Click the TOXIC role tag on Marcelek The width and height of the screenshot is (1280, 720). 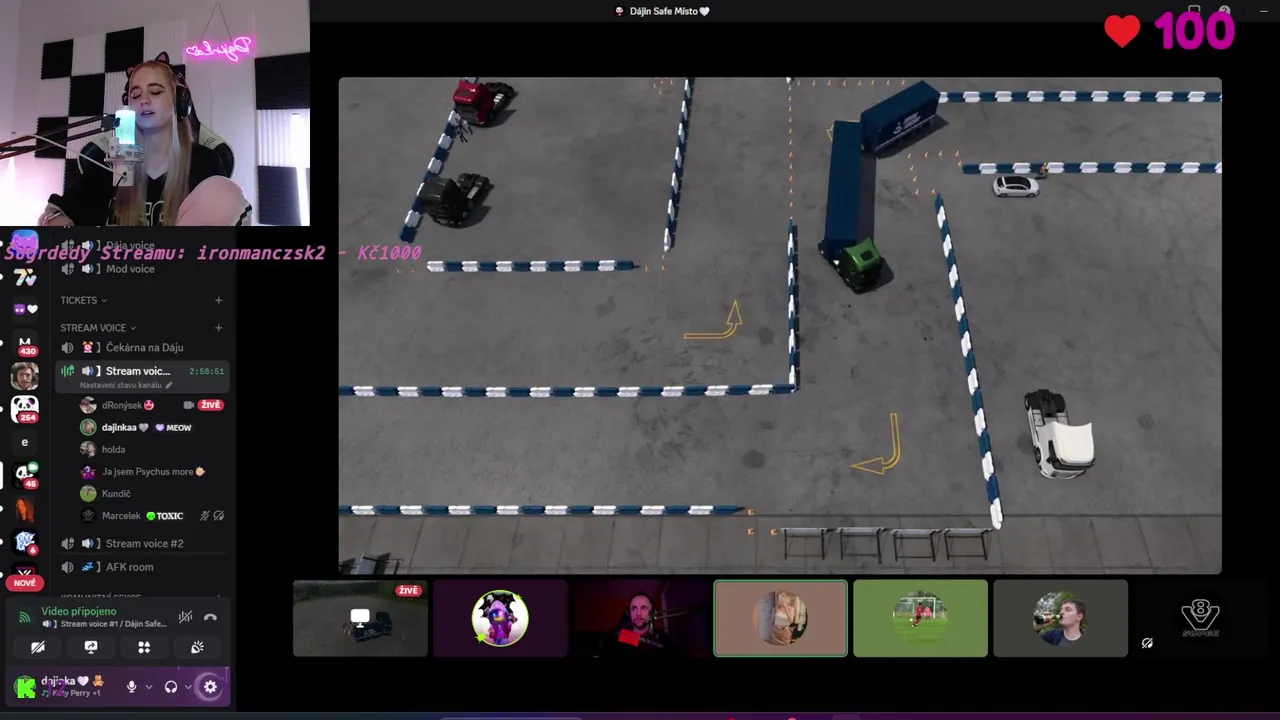click(x=165, y=516)
